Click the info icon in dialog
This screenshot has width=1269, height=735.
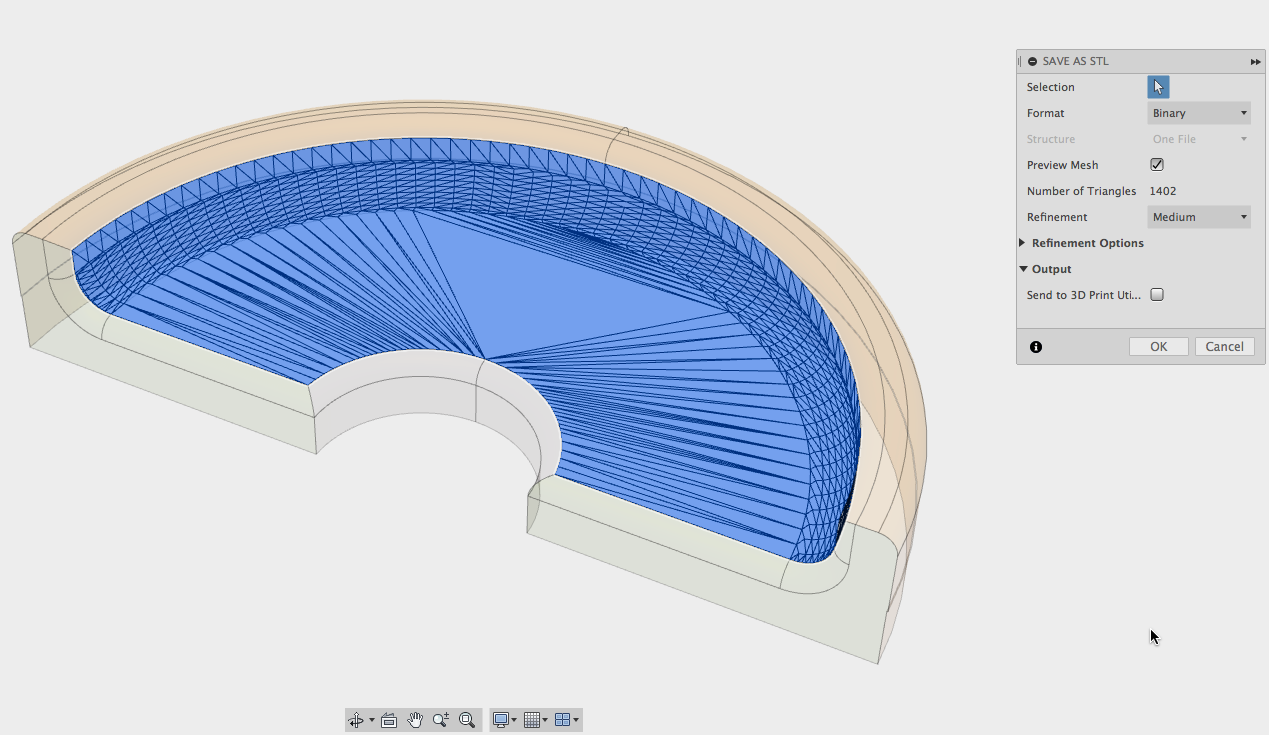coord(1036,347)
